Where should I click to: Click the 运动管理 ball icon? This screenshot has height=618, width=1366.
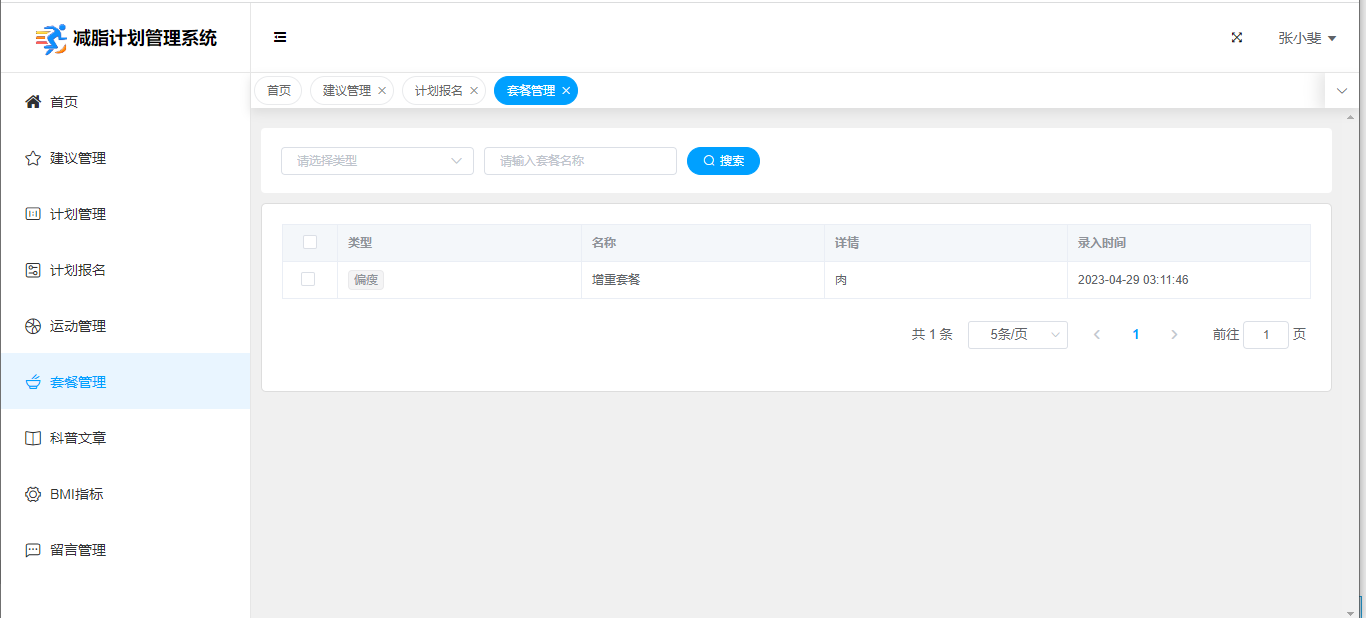pos(33,326)
